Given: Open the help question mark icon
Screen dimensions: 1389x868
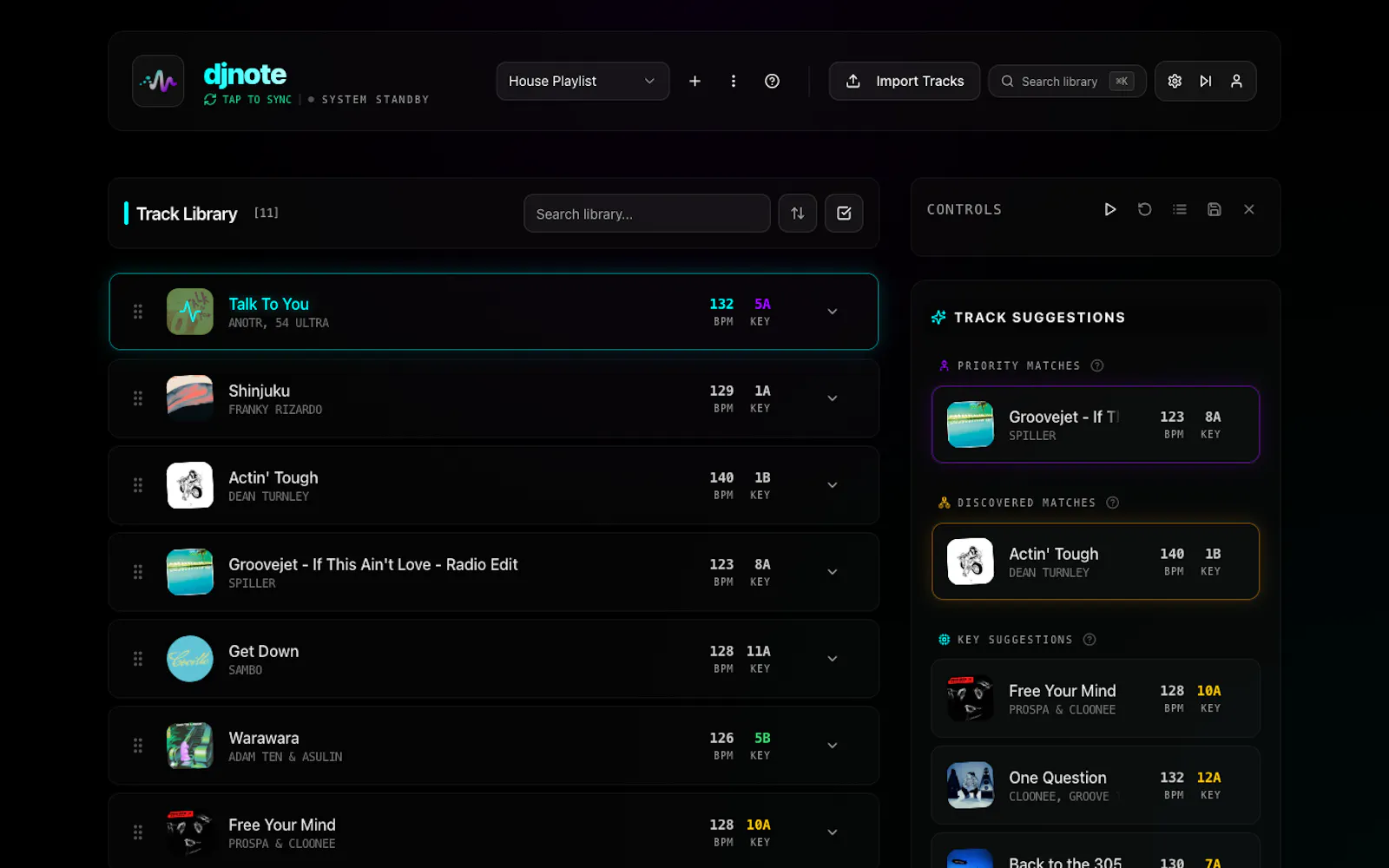Looking at the screenshot, I should coord(772,81).
